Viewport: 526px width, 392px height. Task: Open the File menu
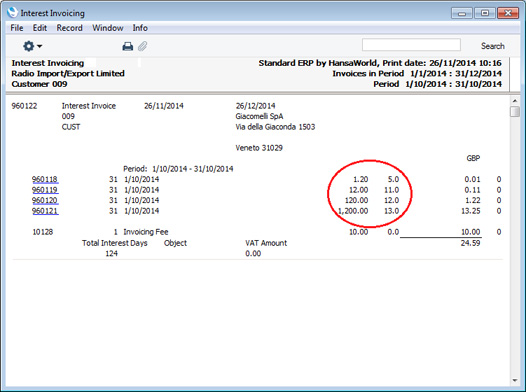(16, 28)
